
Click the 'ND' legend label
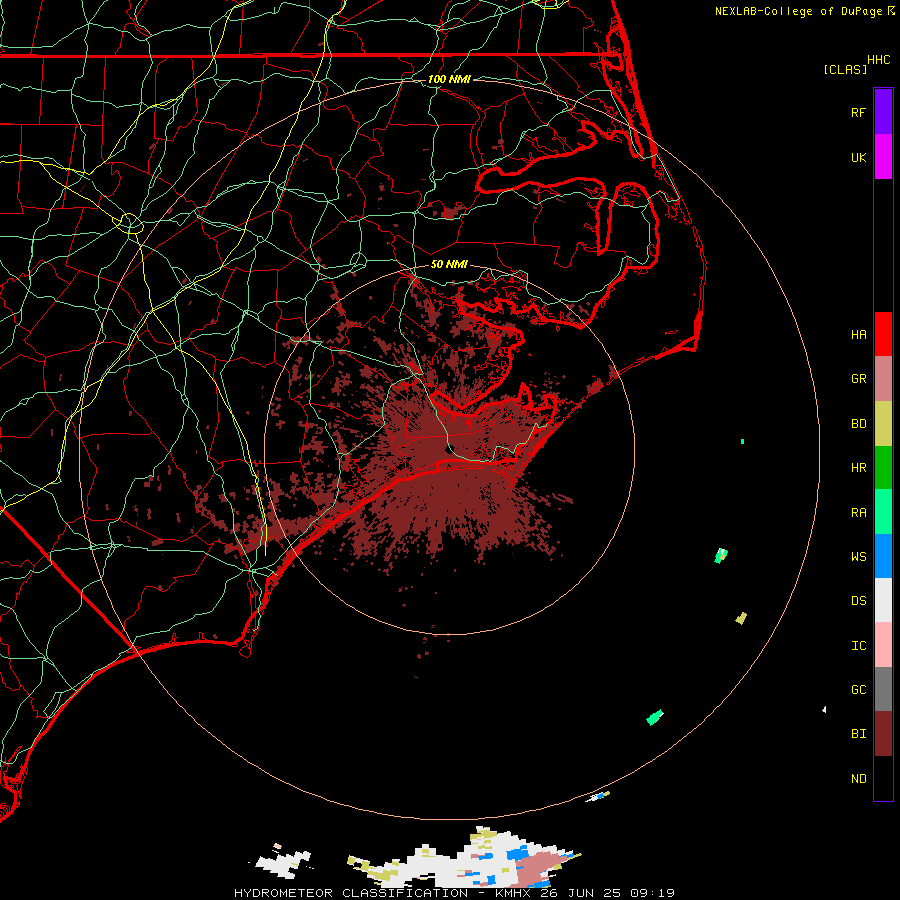[x=858, y=779]
